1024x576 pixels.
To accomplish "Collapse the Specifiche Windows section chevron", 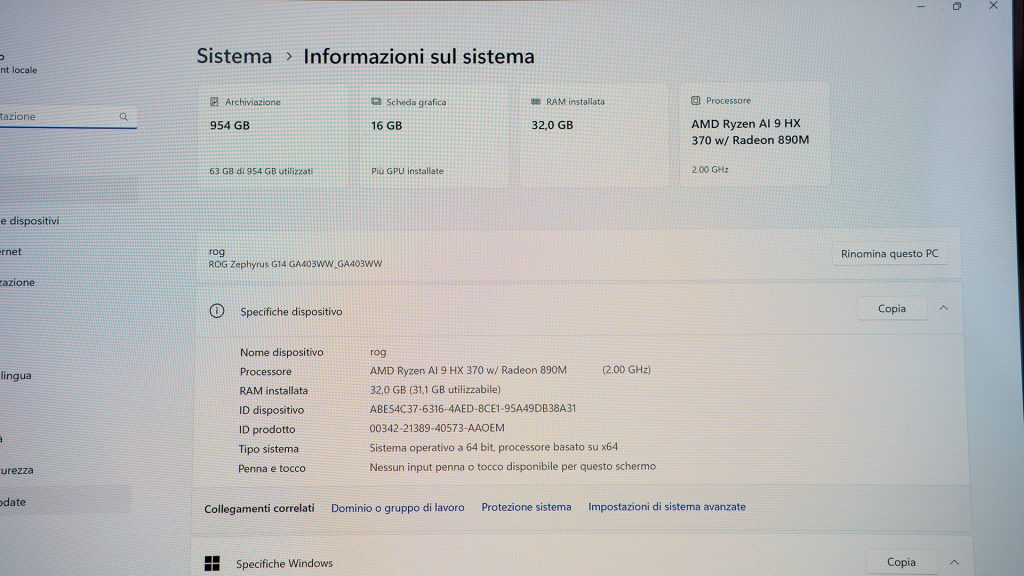I will point(954,562).
